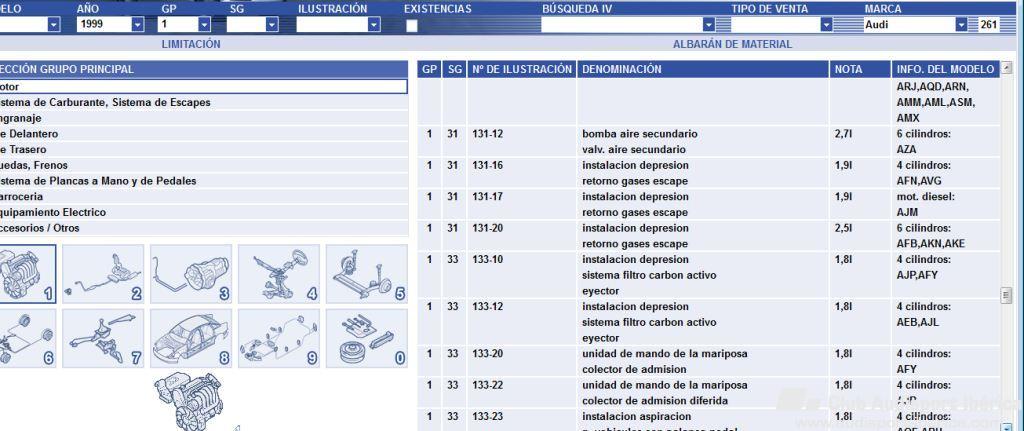Select 'Sistema de Plancas a Mano y de Pedales'
This screenshot has width=1024, height=431.
(x=204, y=181)
